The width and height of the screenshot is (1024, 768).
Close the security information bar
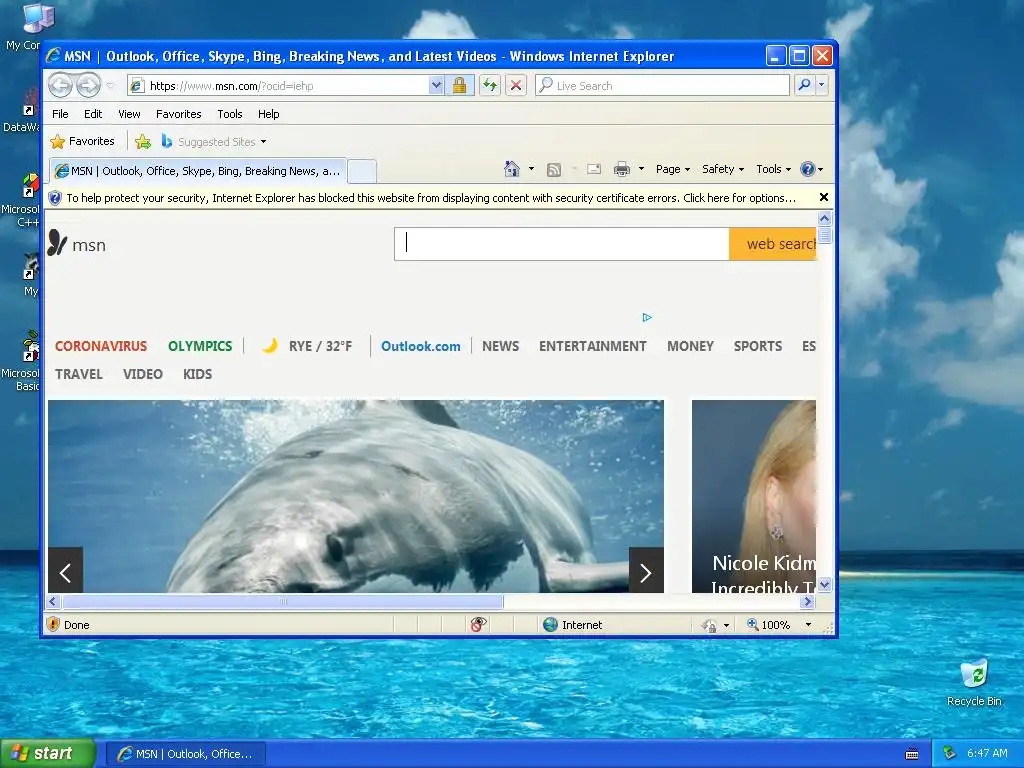pyautogui.click(x=824, y=197)
